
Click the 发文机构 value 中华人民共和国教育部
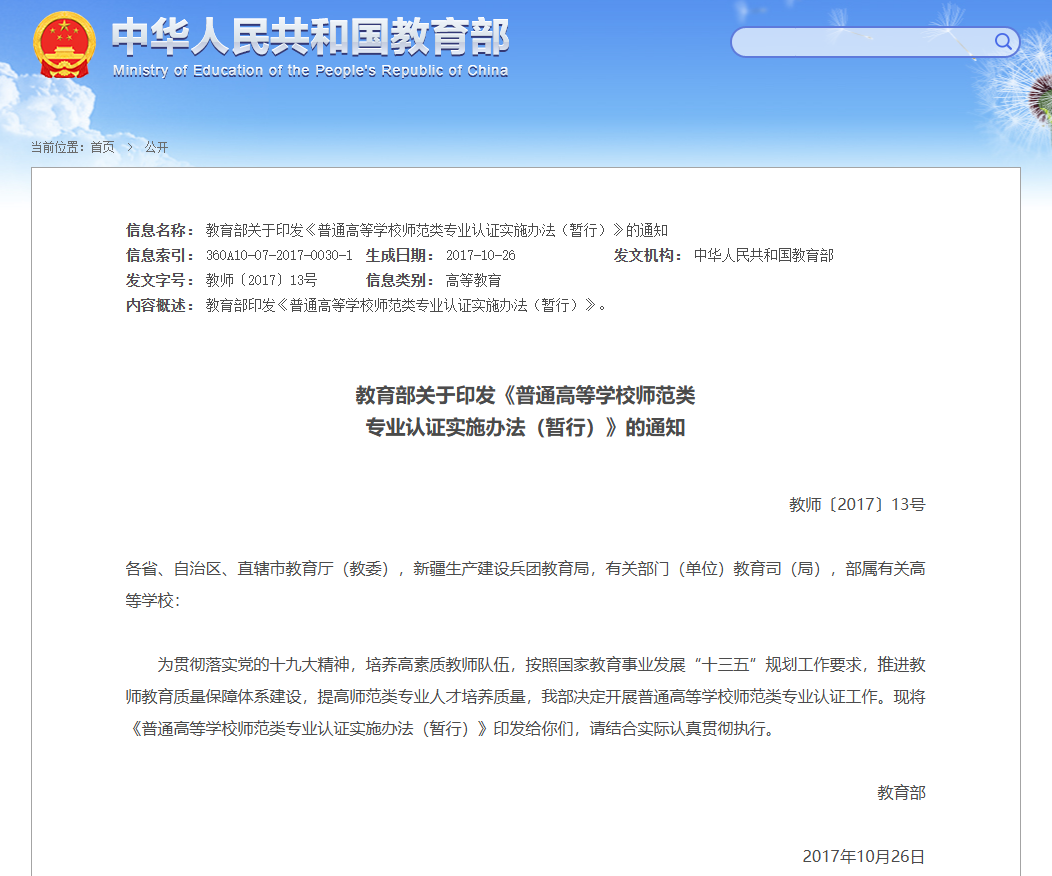click(764, 256)
